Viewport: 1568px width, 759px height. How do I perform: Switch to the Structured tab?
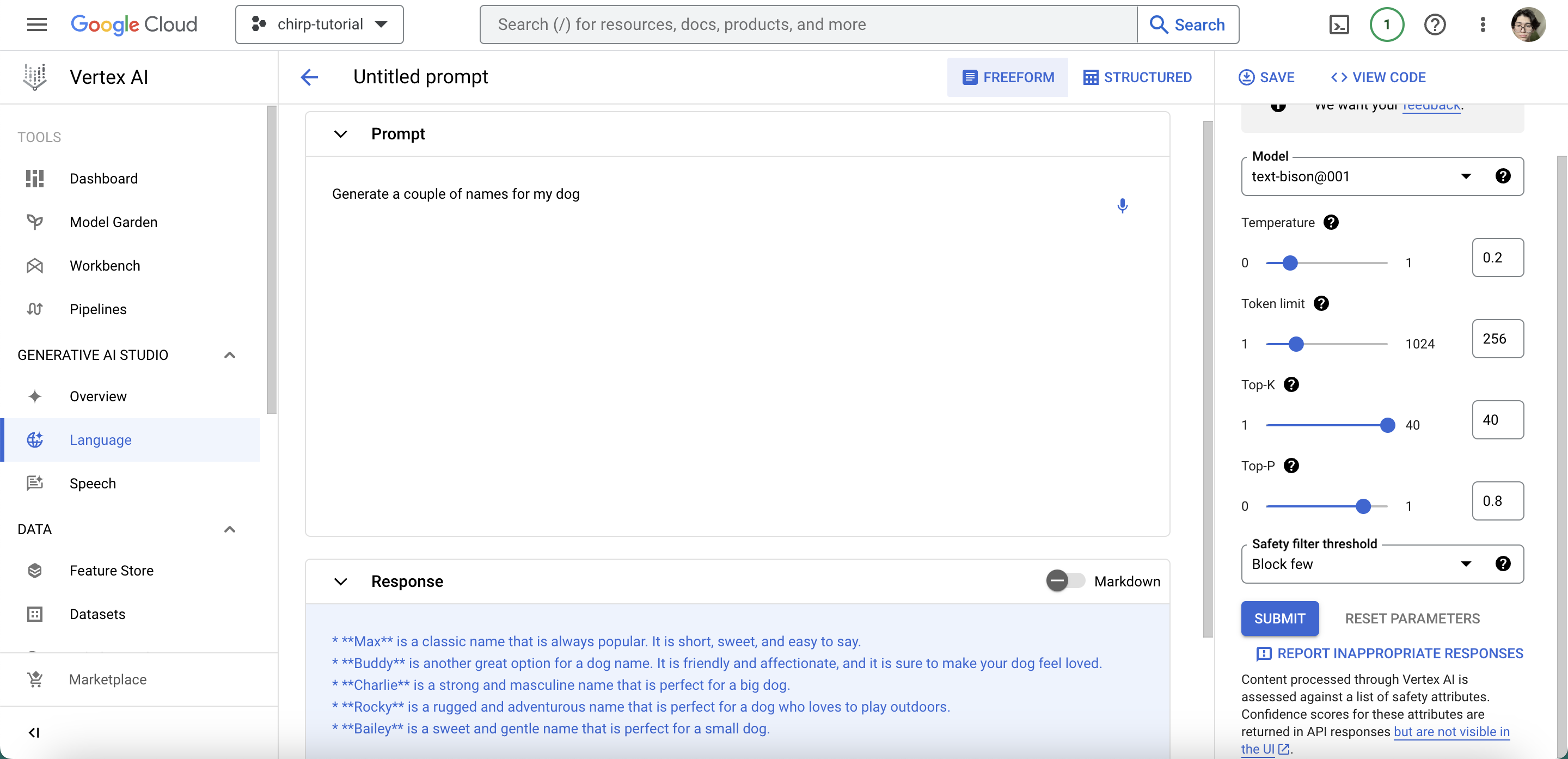1137,77
